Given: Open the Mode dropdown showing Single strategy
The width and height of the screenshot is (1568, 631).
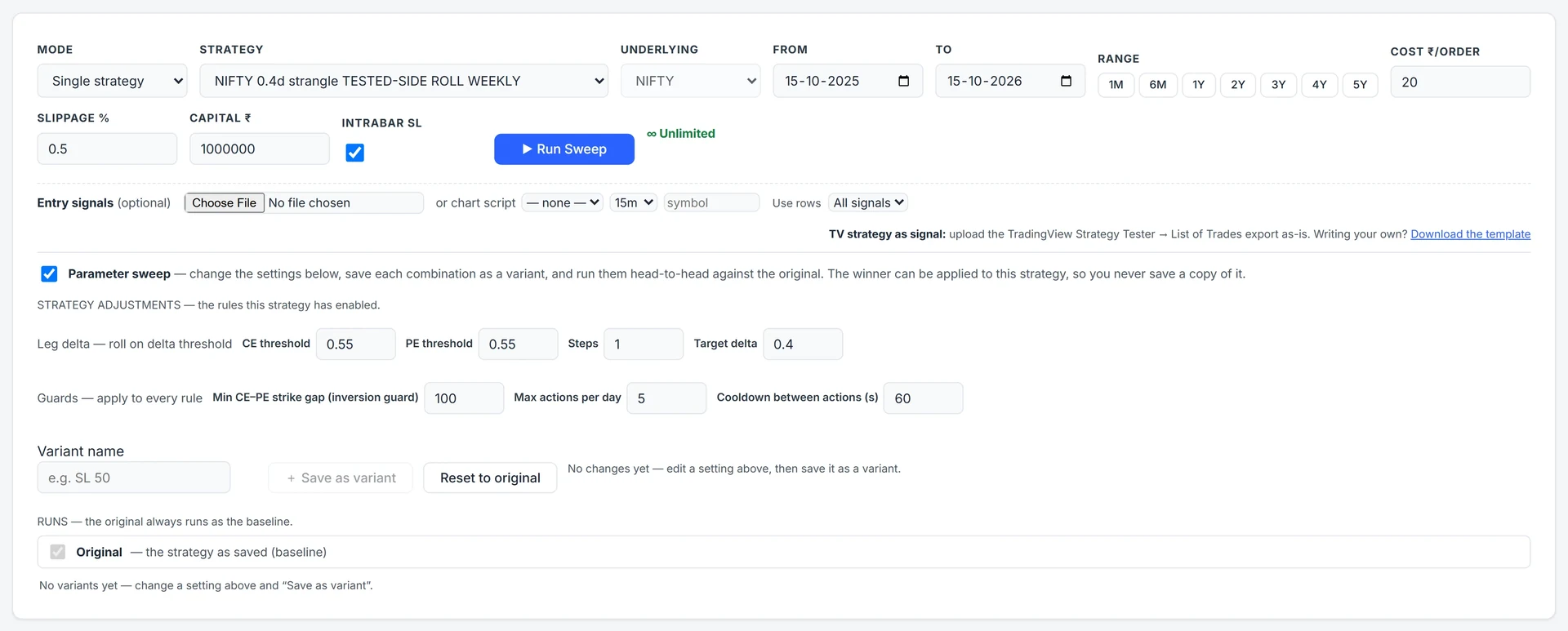Looking at the screenshot, I should click(112, 81).
